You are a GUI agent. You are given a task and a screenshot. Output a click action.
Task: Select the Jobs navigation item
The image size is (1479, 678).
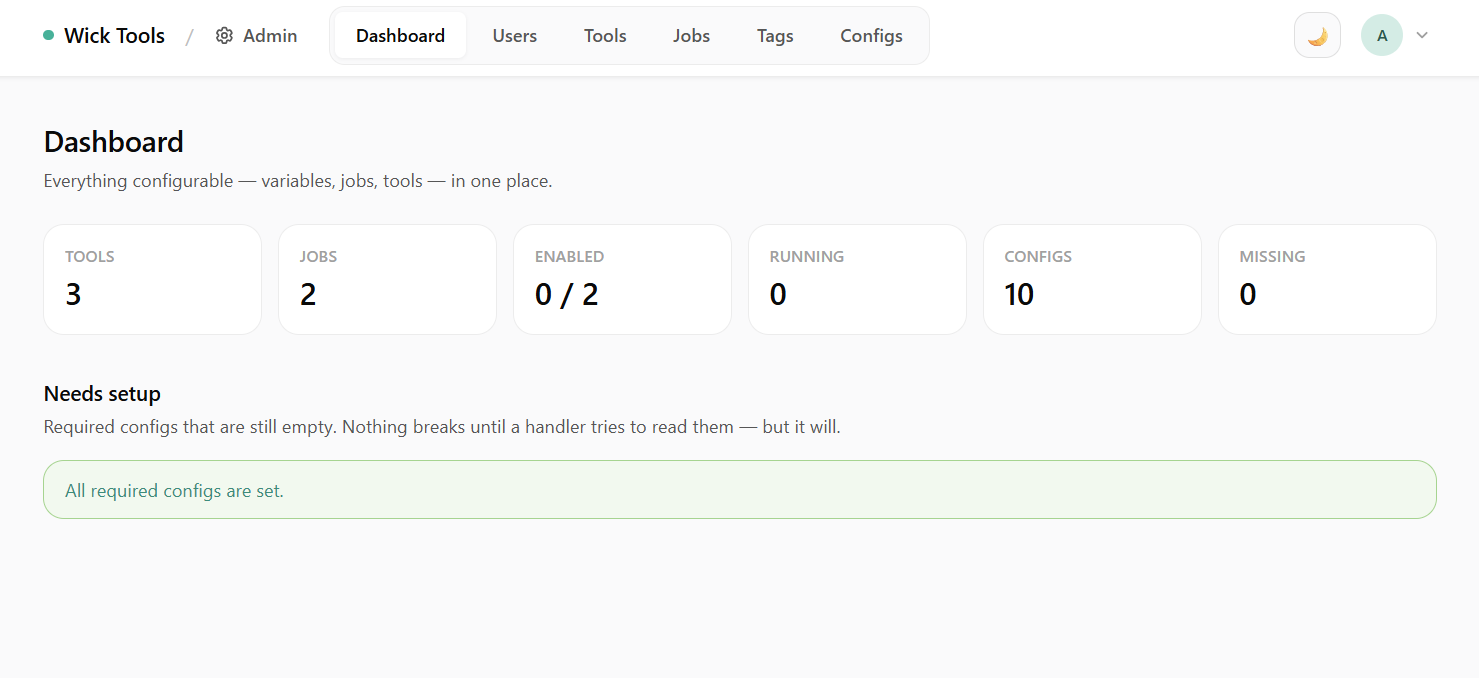pyautogui.click(x=691, y=35)
